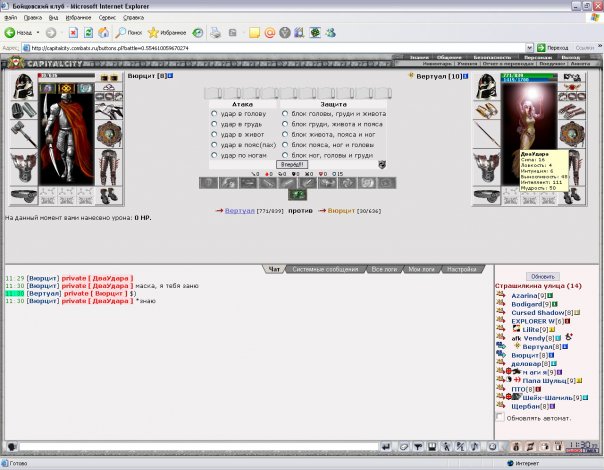Click the green active ability icon below abilities row
The image size is (604, 470).
pos(297,195)
